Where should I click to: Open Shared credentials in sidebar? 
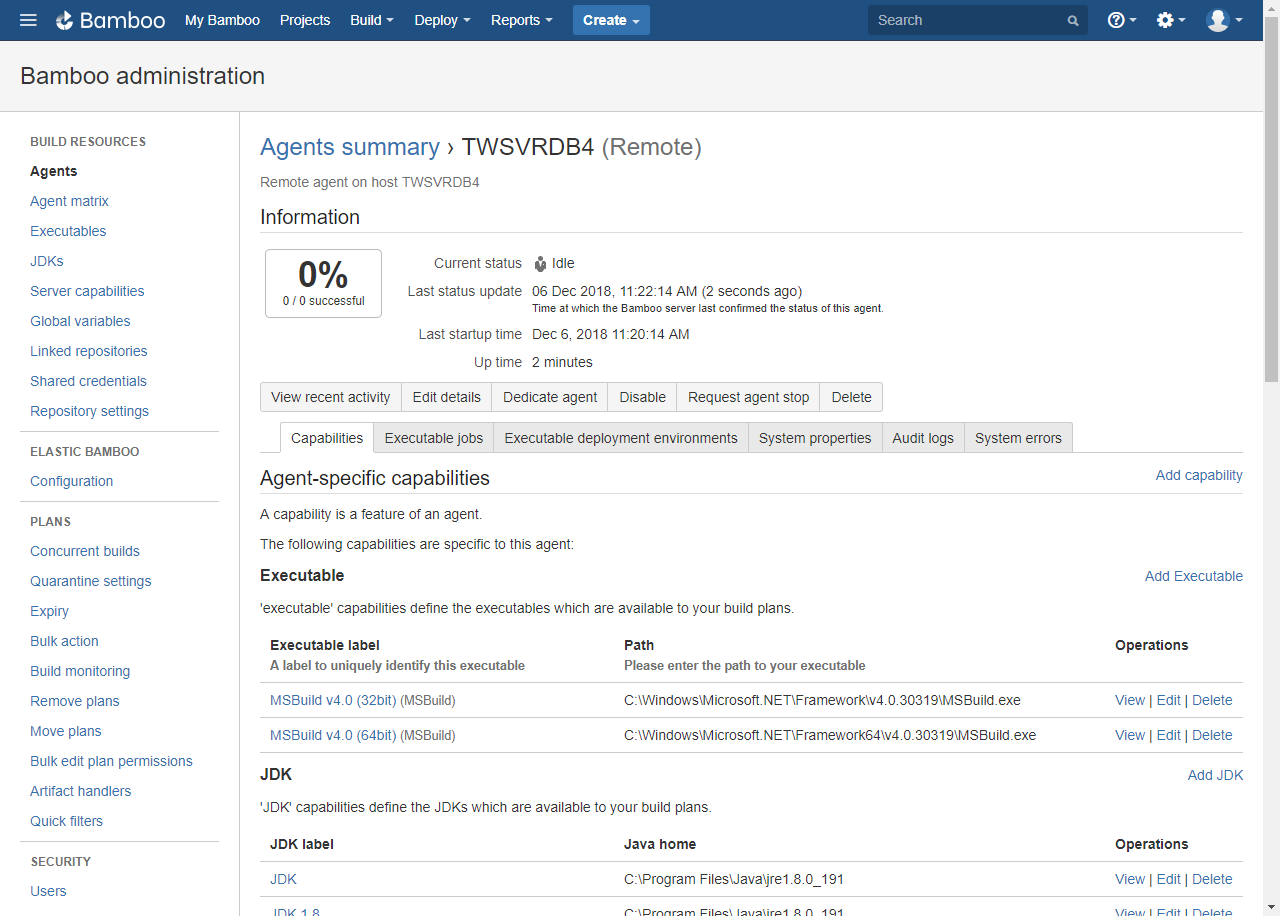(88, 381)
